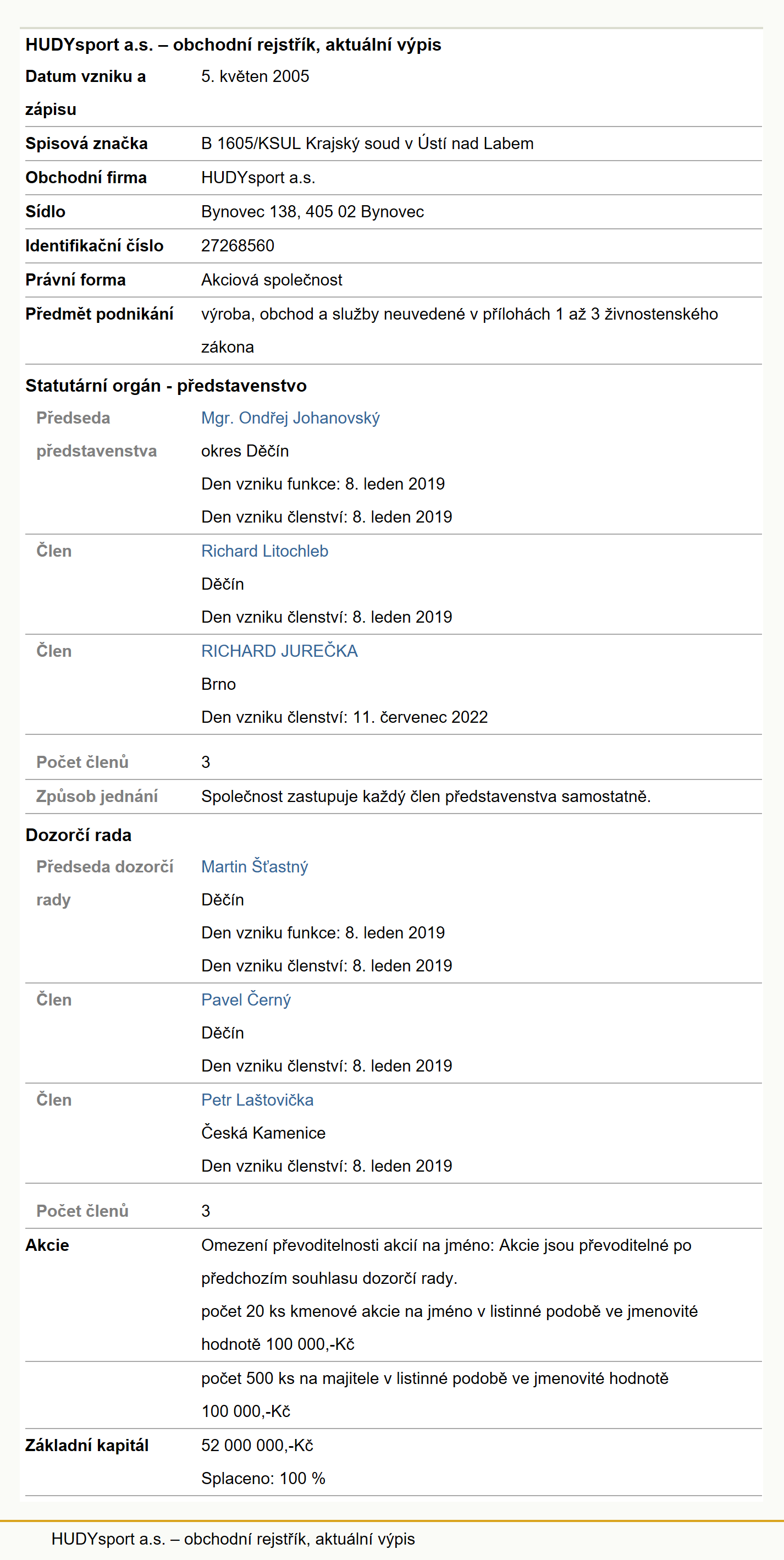Follow the Pavel Černý link

click(x=246, y=1000)
